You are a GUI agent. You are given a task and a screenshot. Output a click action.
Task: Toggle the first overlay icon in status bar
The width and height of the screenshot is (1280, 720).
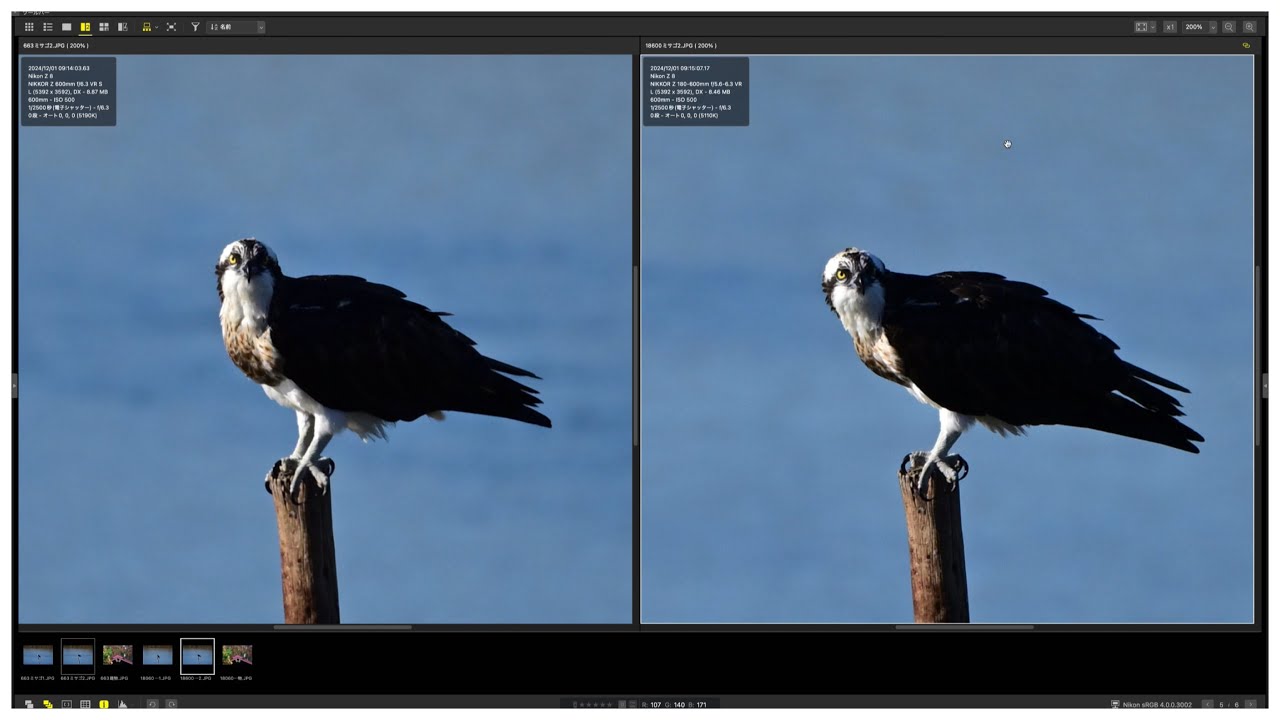(29, 704)
